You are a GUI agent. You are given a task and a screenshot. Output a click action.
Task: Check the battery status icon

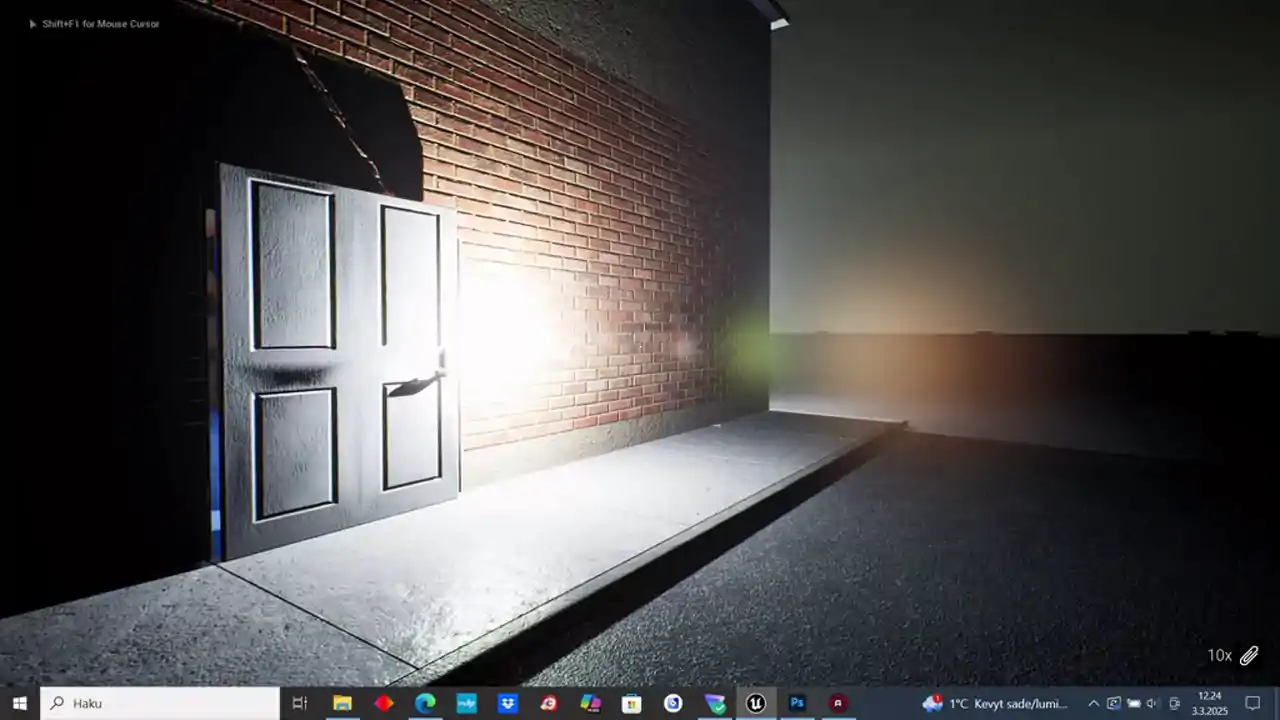(x=1133, y=703)
